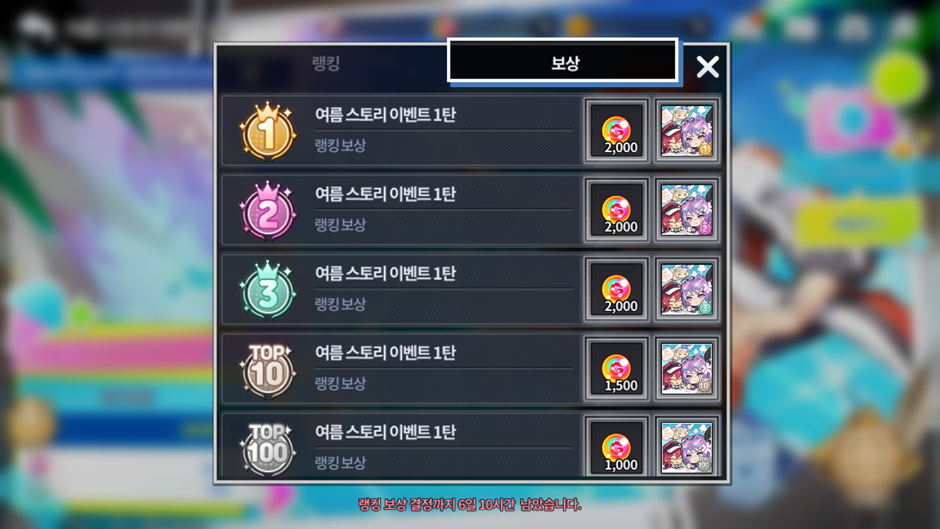Open the rank 3 character portrait reward

coord(686,289)
